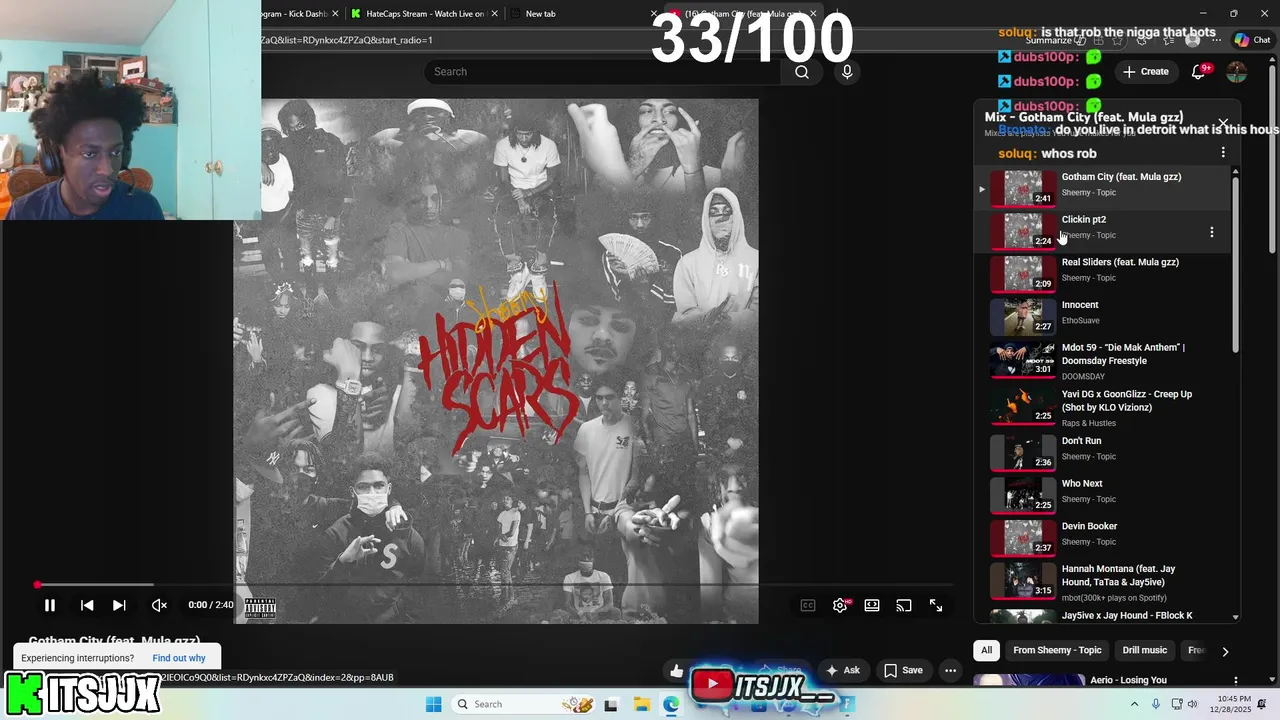The height and width of the screenshot is (720, 1280).
Task: Select From Sheemy - Topic chip
Action: coord(1057,650)
